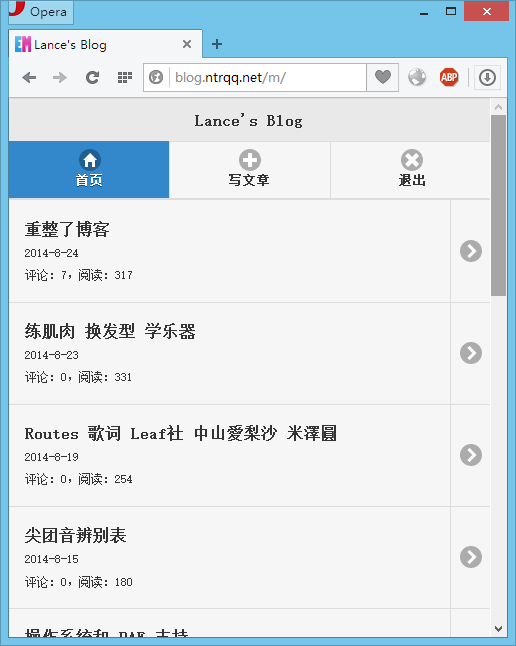
Task: Open chevron for 尖团音辨别表 post
Action: click(x=471, y=557)
